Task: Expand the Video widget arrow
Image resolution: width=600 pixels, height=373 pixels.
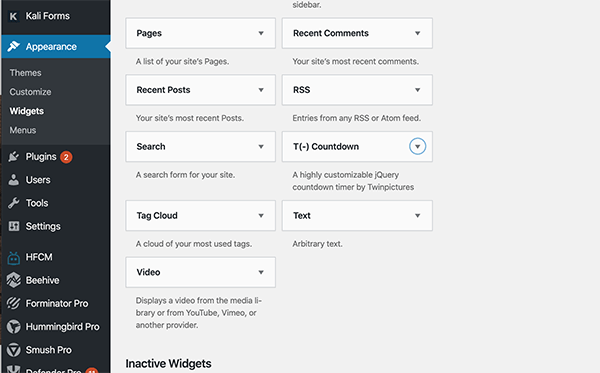Action: click(x=261, y=272)
